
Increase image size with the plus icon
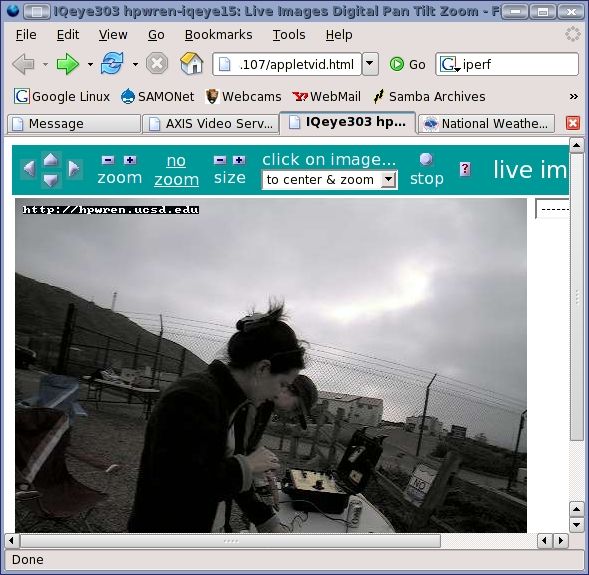[239, 160]
